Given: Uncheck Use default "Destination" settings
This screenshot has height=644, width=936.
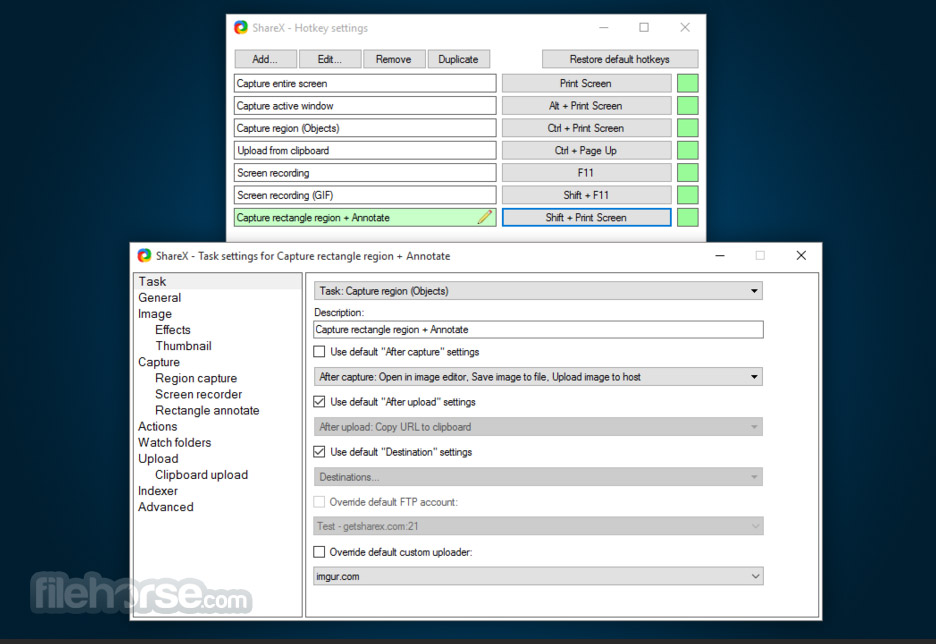Looking at the screenshot, I should (319, 452).
